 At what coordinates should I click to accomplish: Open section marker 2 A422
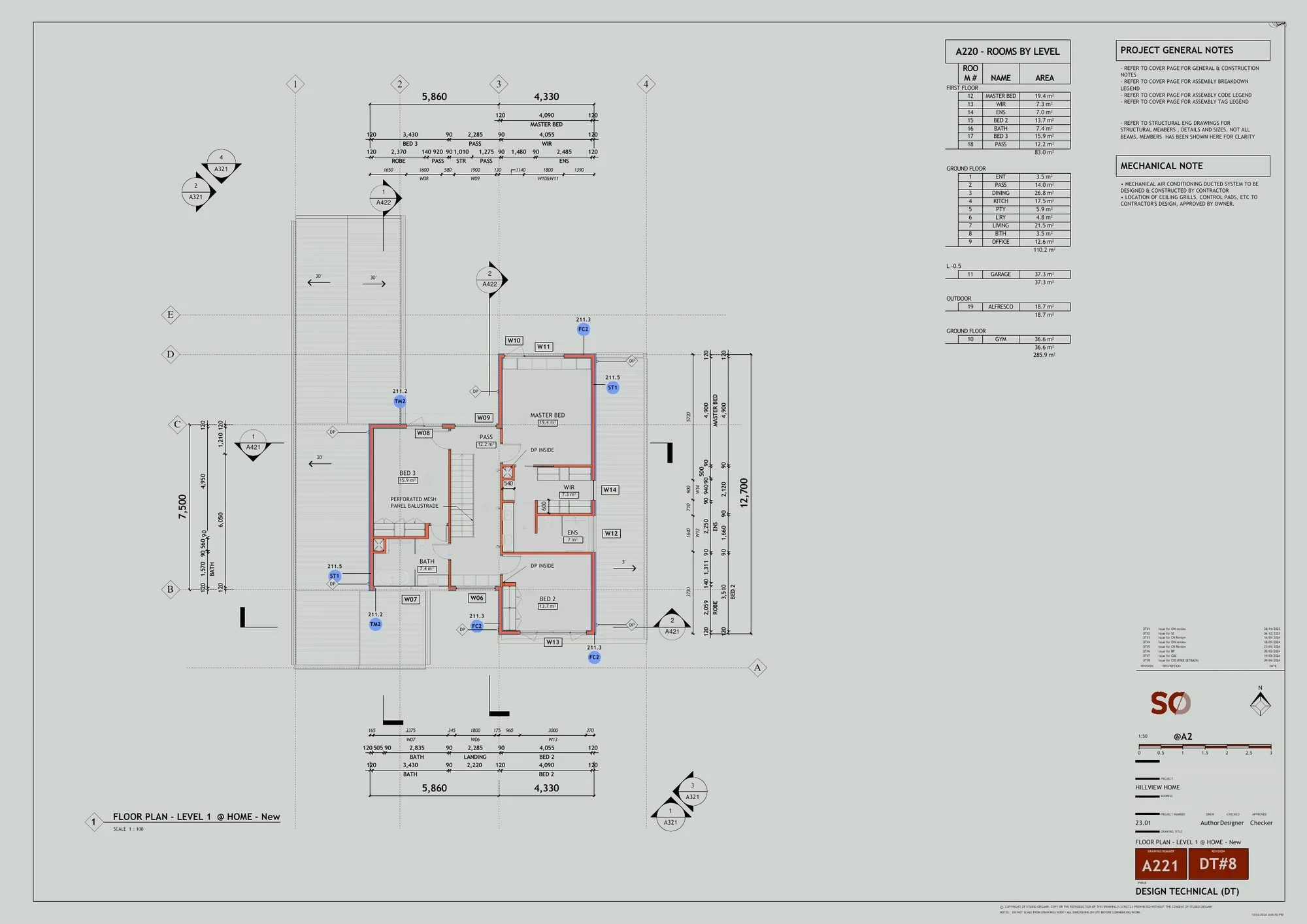click(x=490, y=279)
